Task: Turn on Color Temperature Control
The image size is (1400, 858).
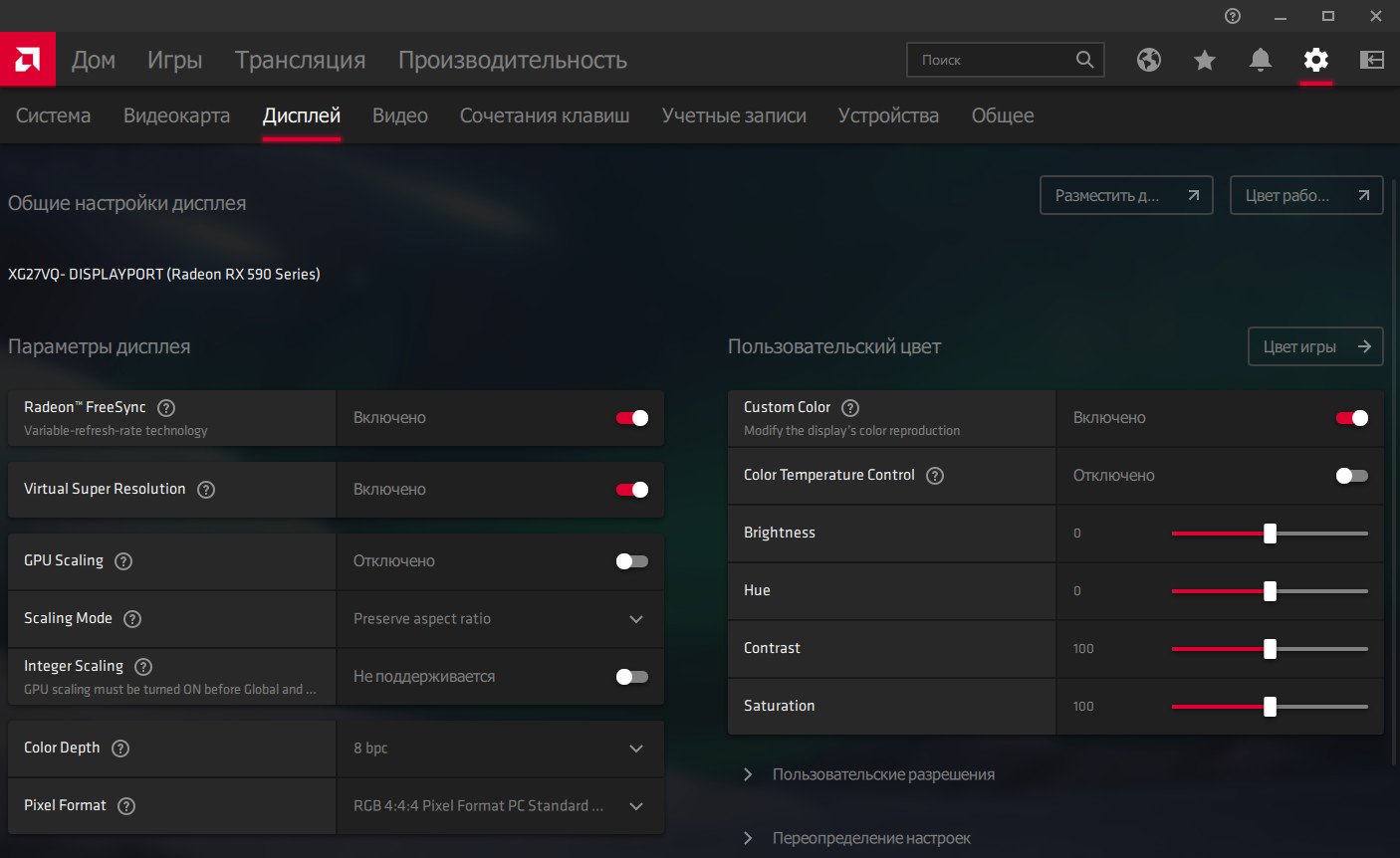Action: click(x=1351, y=476)
